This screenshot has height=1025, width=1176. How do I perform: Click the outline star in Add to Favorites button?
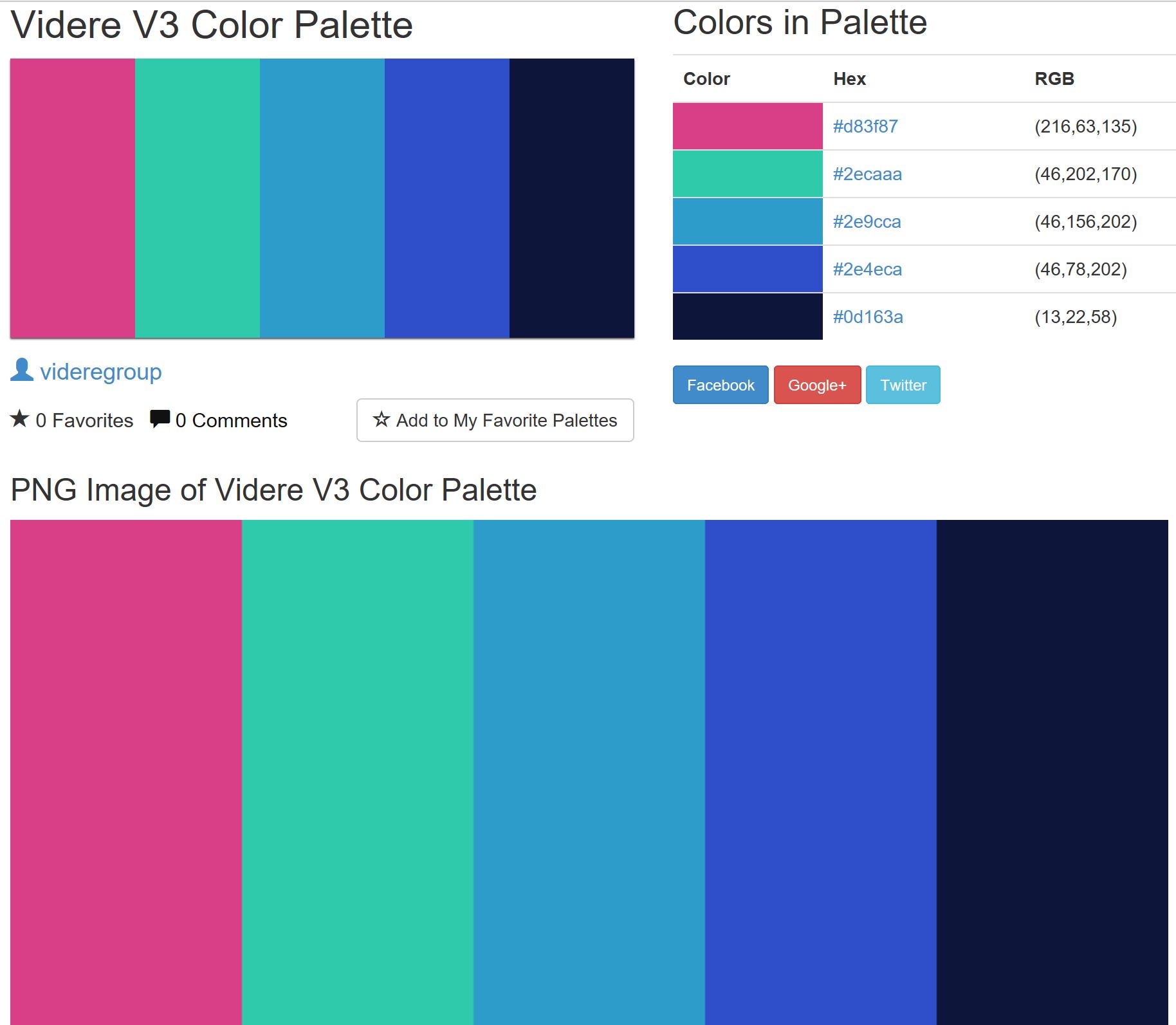(381, 420)
